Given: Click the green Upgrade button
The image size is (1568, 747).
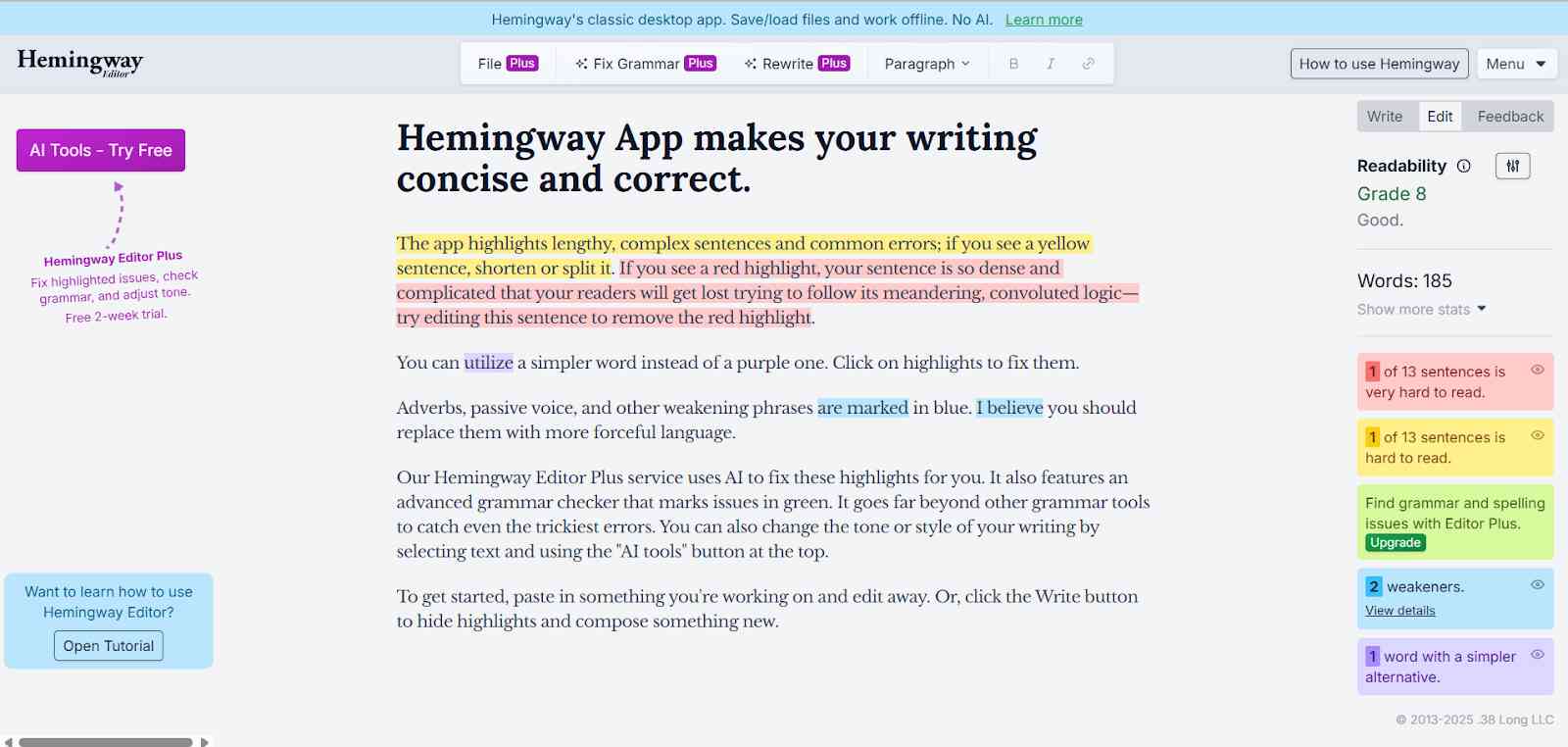Looking at the screenshot, I should pos(1396,543).
